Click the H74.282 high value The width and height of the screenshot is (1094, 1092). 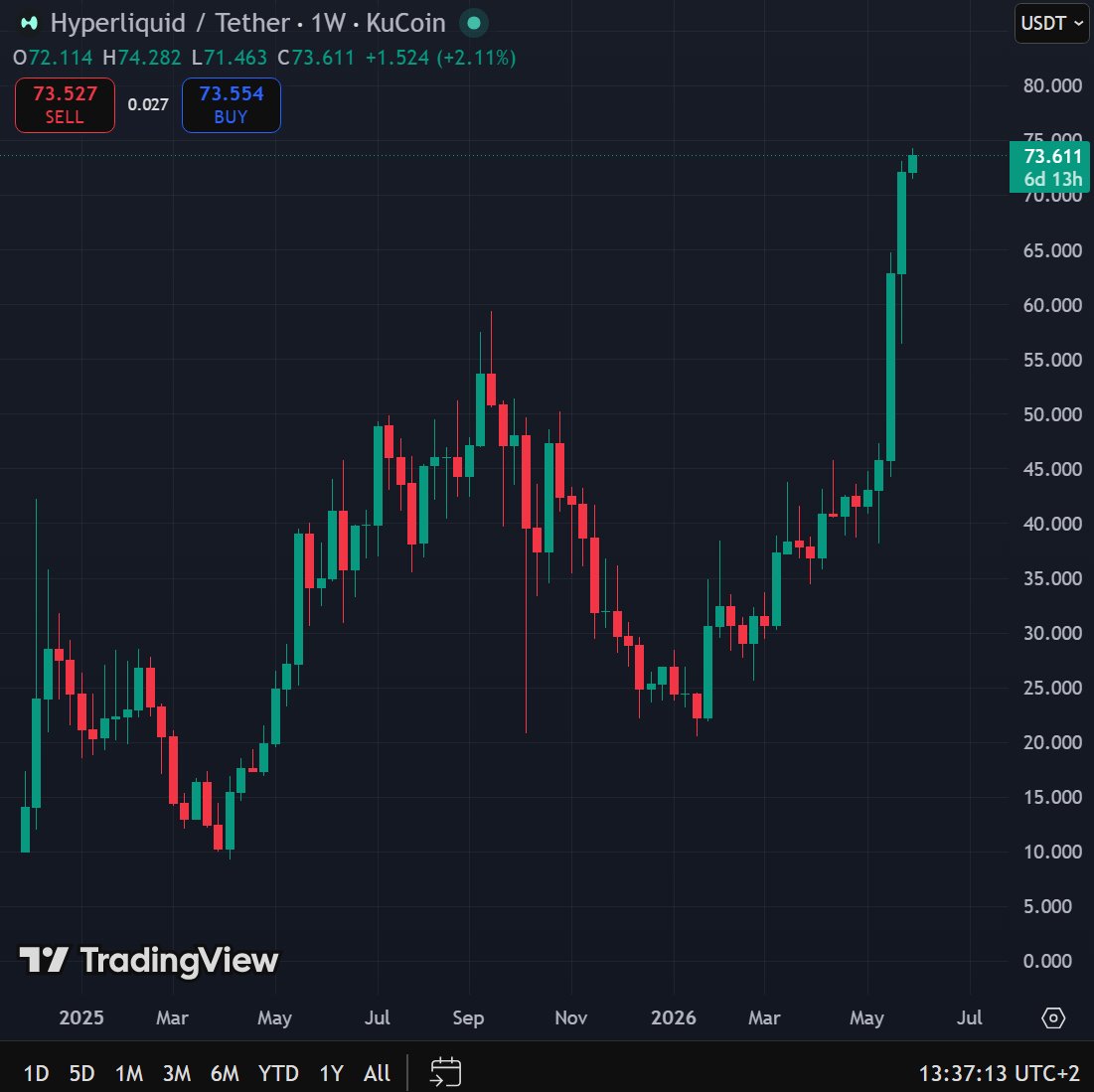142,58
